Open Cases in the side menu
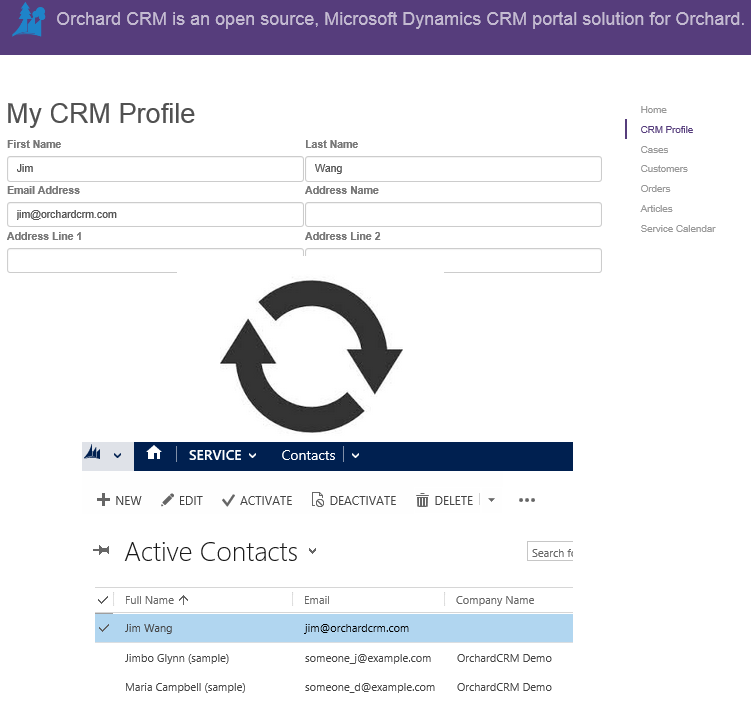Image resolution: width=751 pixels, height=703 pixels. coord(654,150)
